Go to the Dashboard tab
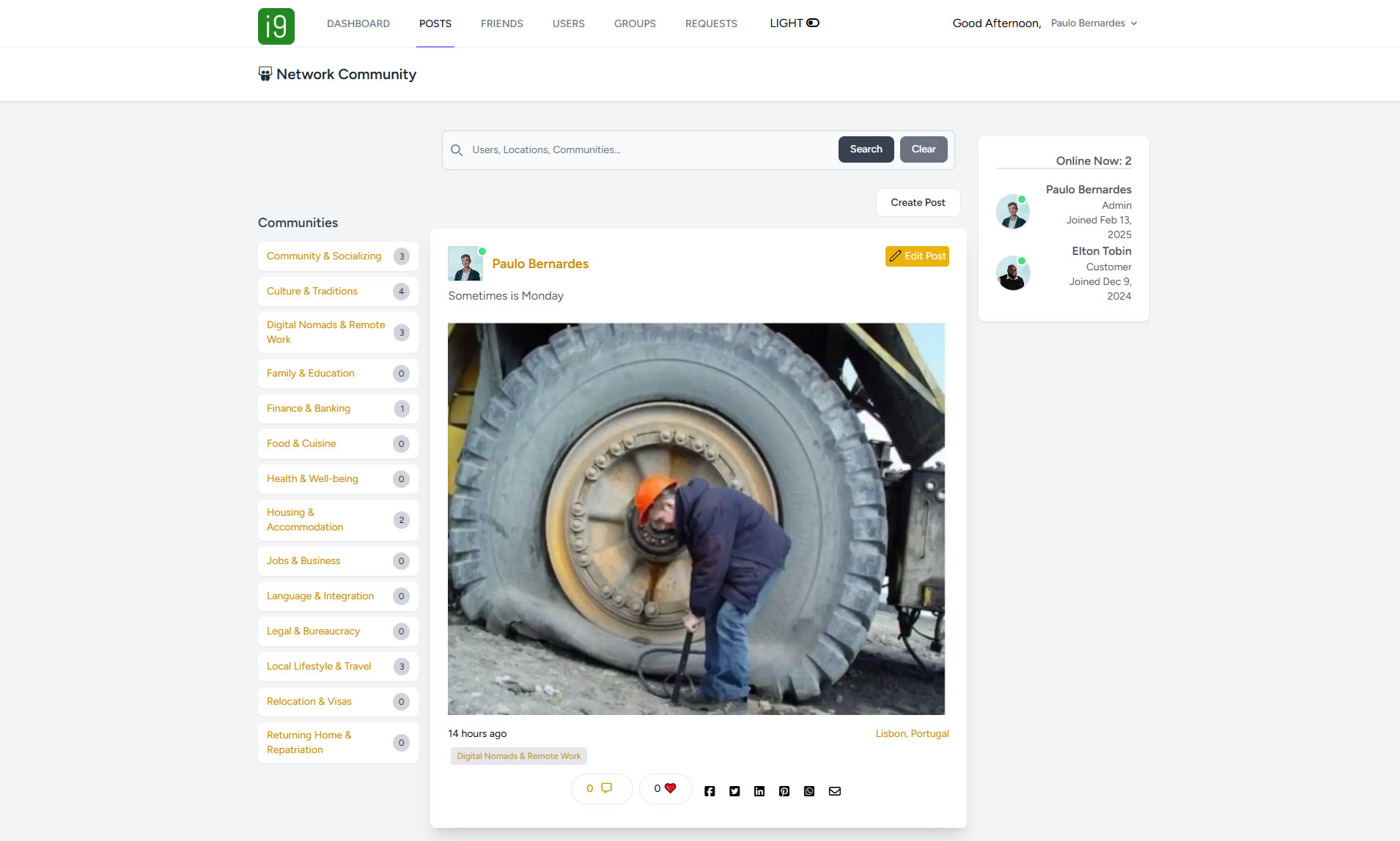The height and width of the screenshot is (841, 1400). tap(358, 23)
